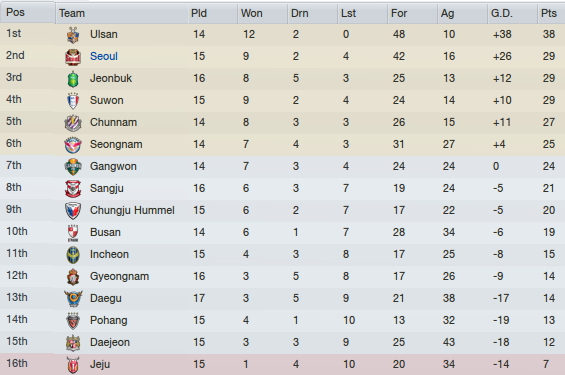Click the Seoul club crest icon

point(73,57)
